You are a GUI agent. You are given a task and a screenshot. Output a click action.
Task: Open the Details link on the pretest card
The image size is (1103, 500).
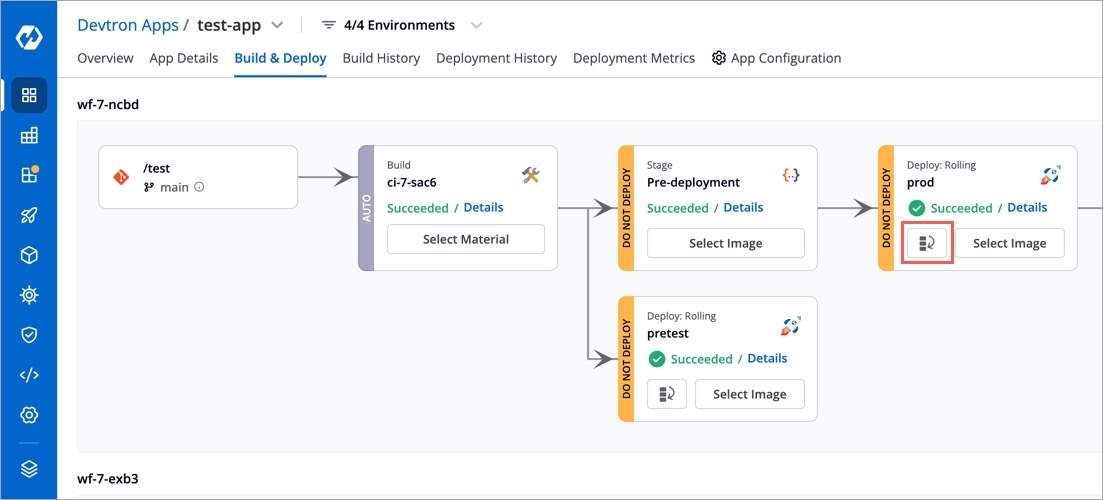click(767, 359)
